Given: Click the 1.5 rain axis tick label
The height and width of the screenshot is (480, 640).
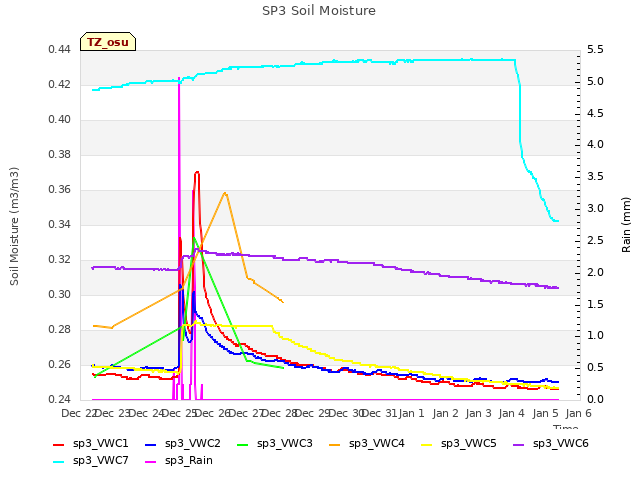Looking at the screenshot, I should point(595,304).
